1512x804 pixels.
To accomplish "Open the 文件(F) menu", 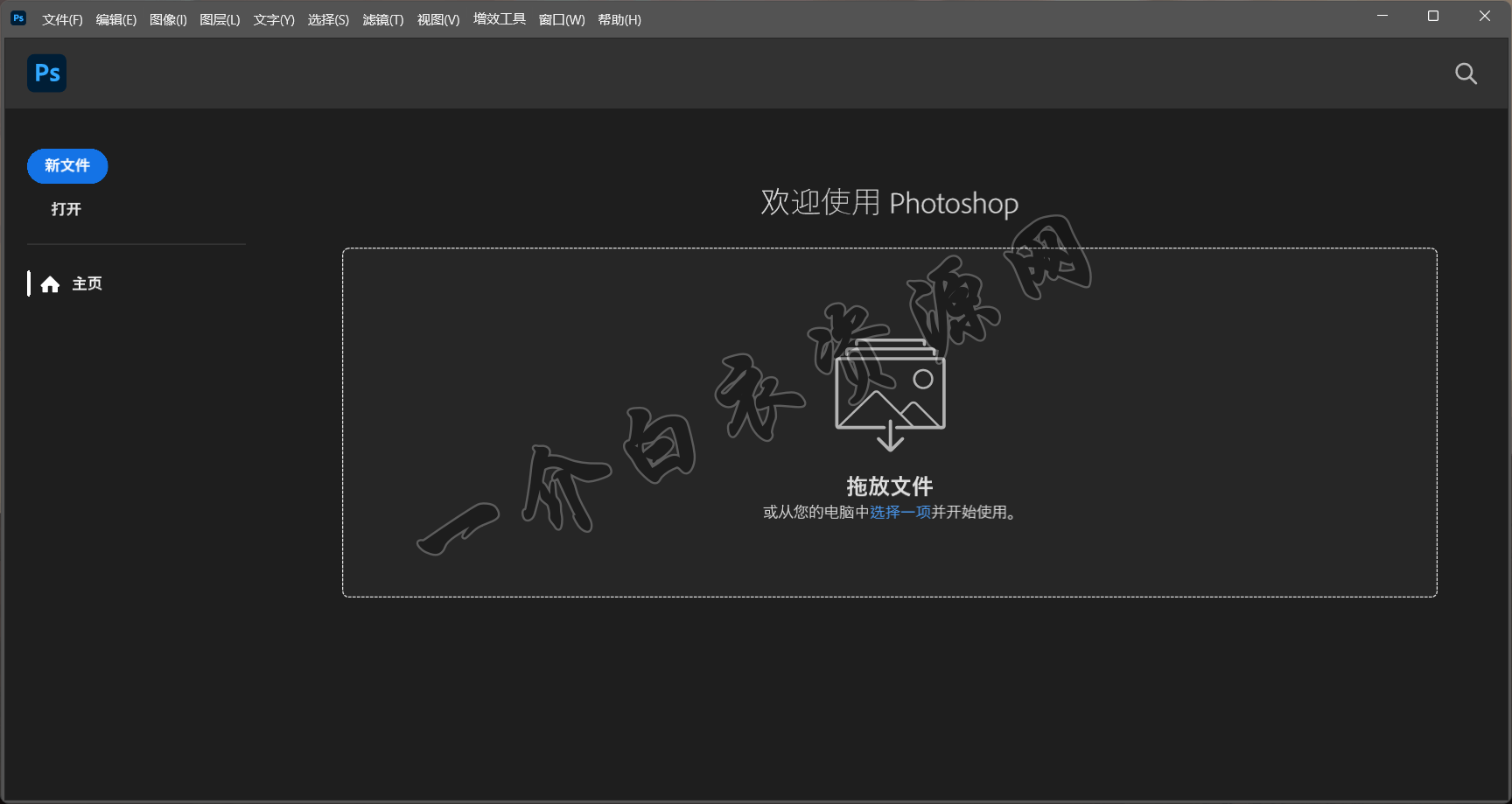I will click(62, 20).
